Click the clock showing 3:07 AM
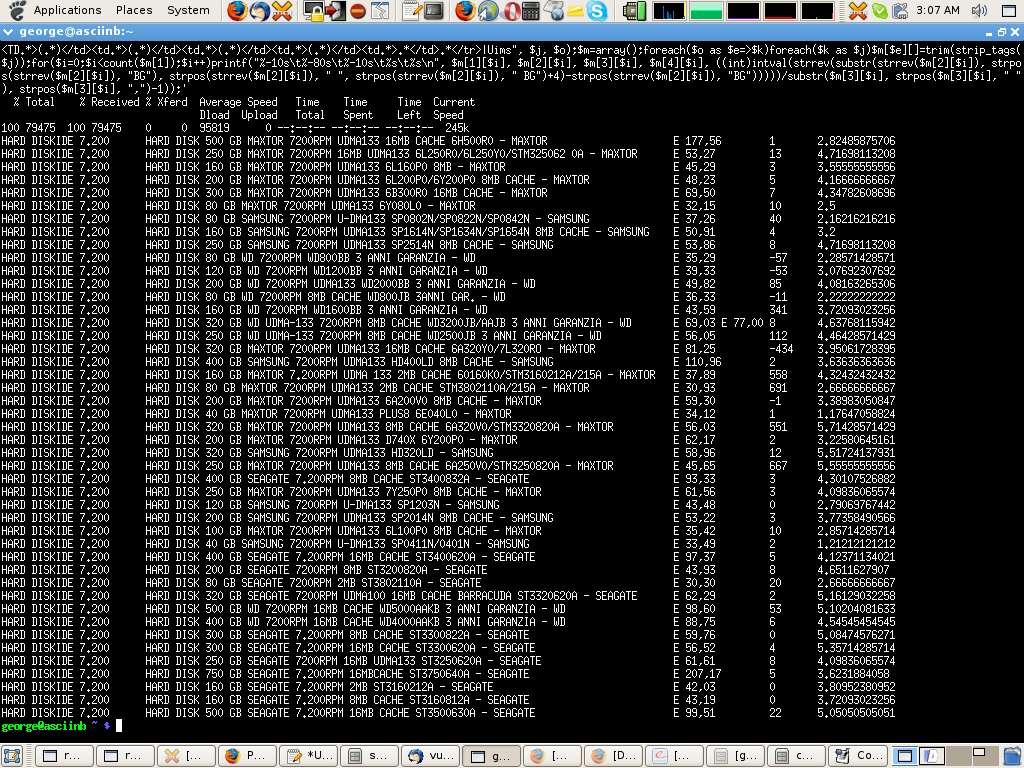This screenshot has width=1024, height=768. pos(937,10)
